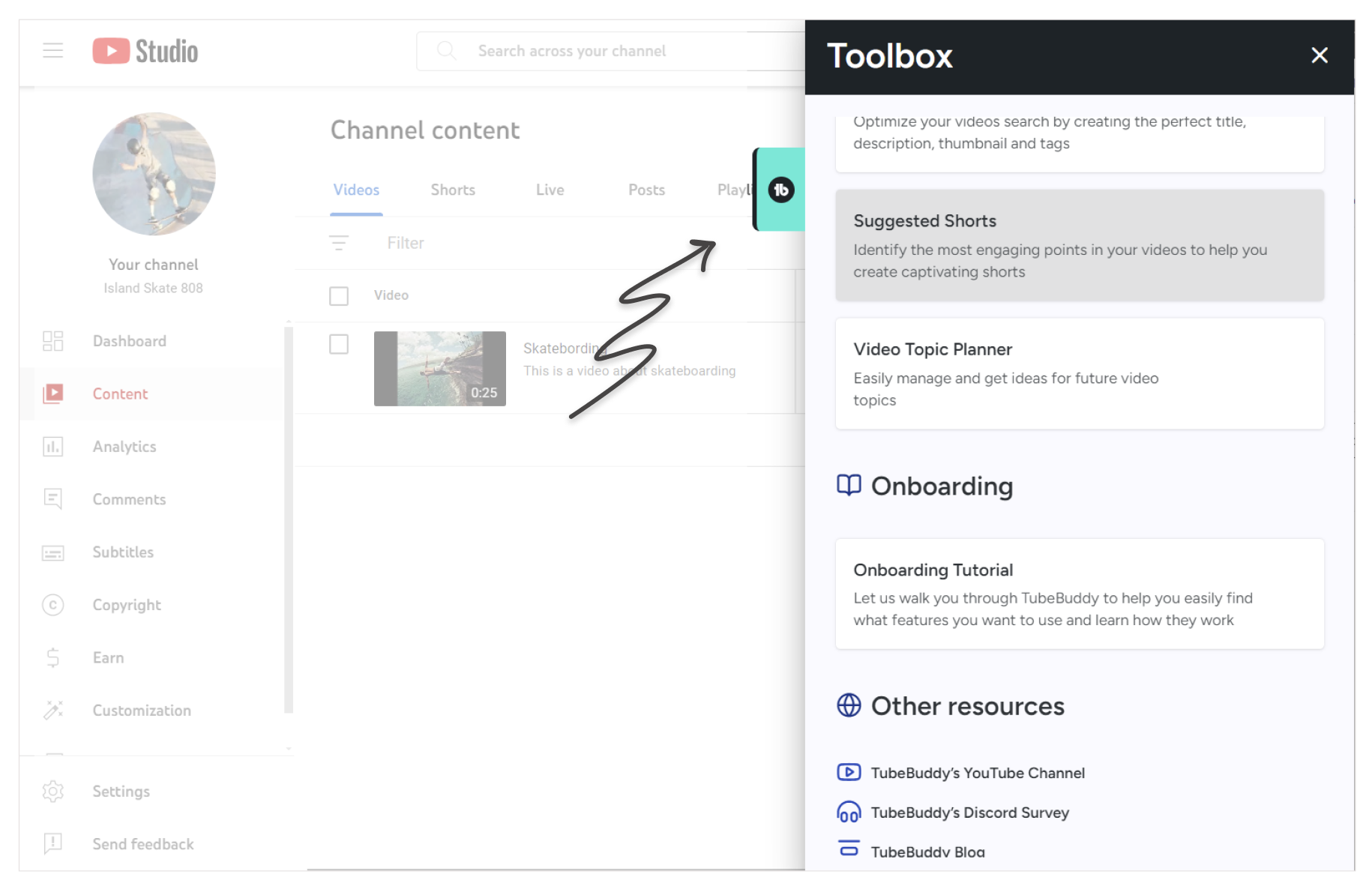
Task: Click the YouTube Studio logo
Action: point(145,51)
